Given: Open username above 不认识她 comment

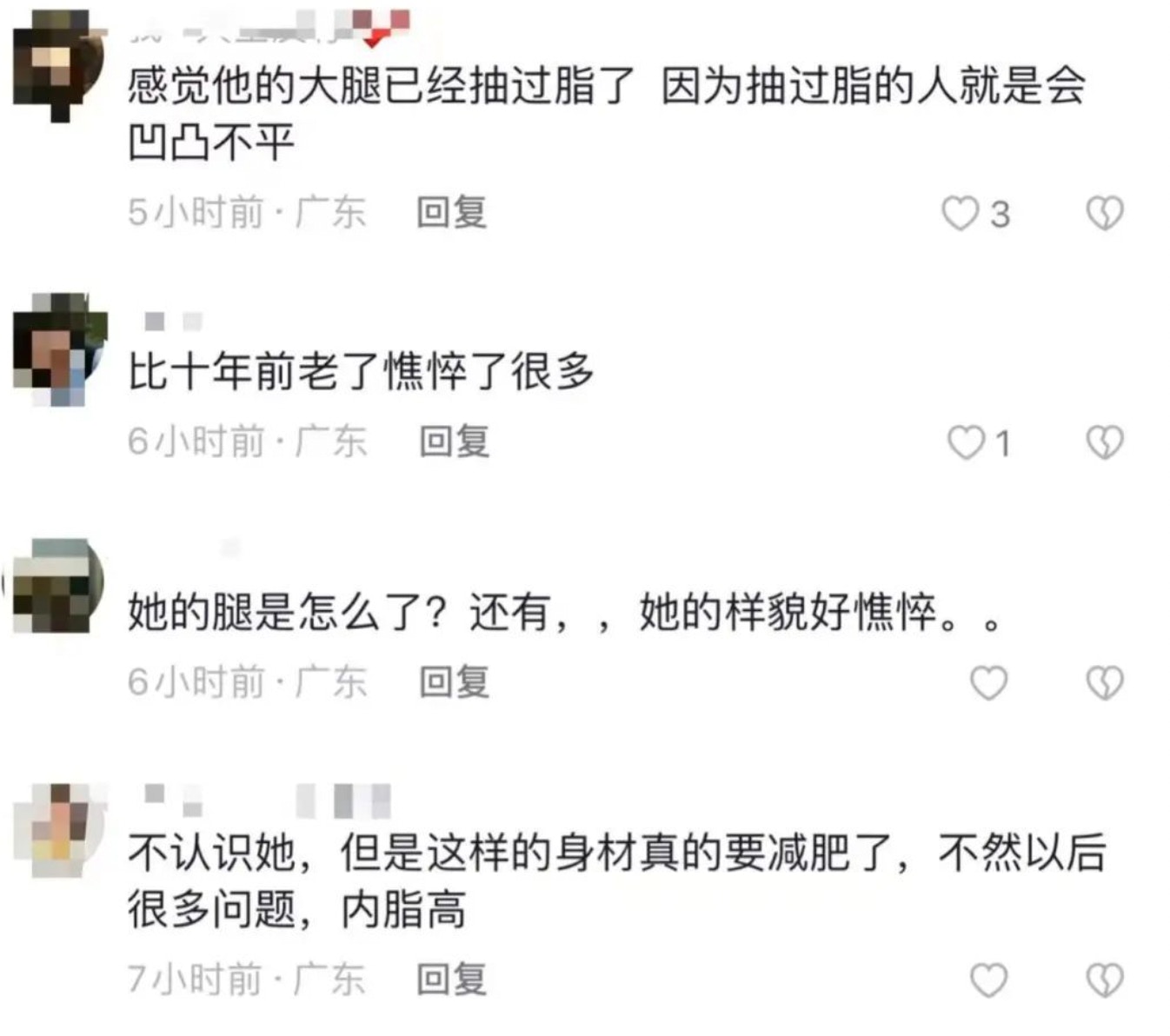Looking at the screenshot, I should 268,800.
